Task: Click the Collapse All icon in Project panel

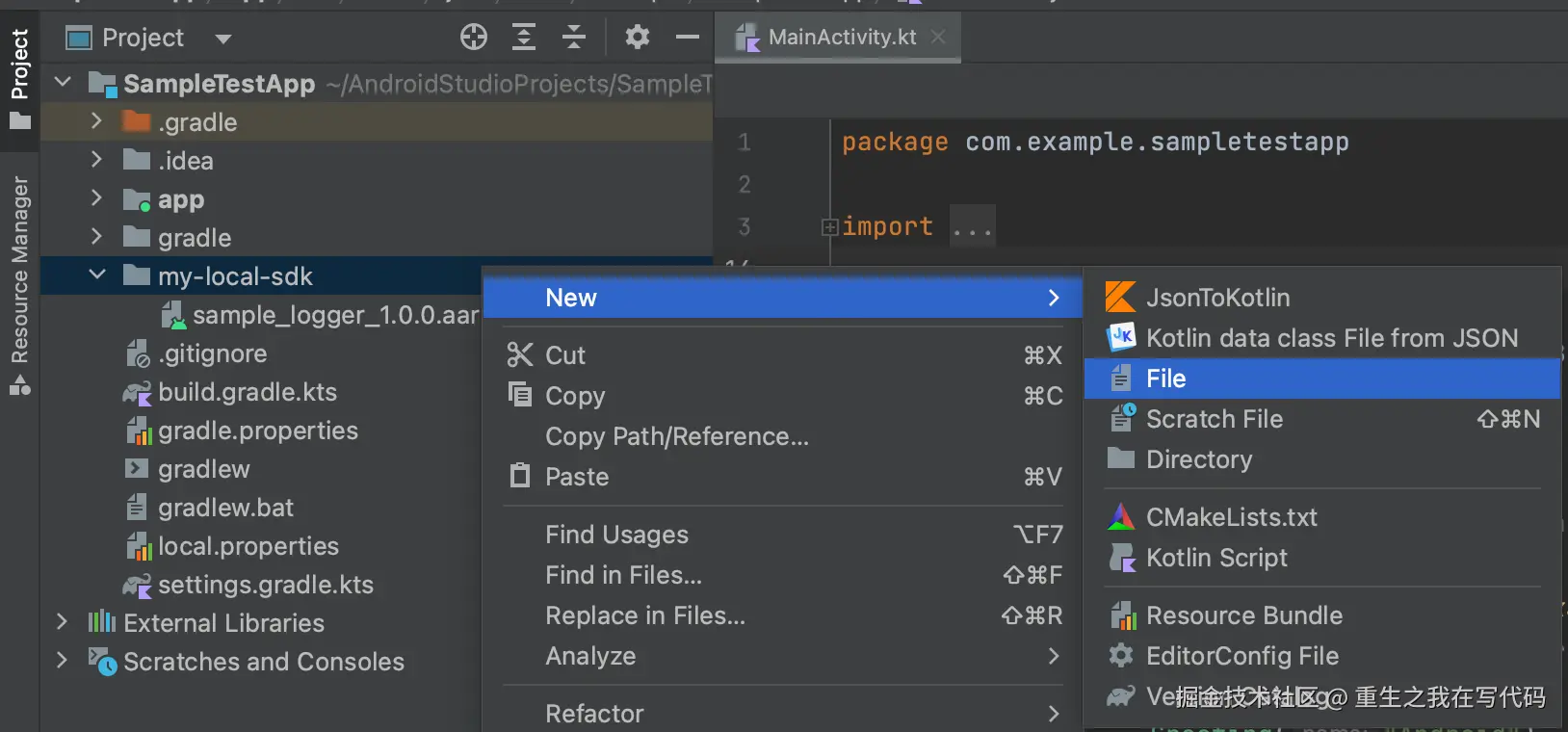Action: 574,38
